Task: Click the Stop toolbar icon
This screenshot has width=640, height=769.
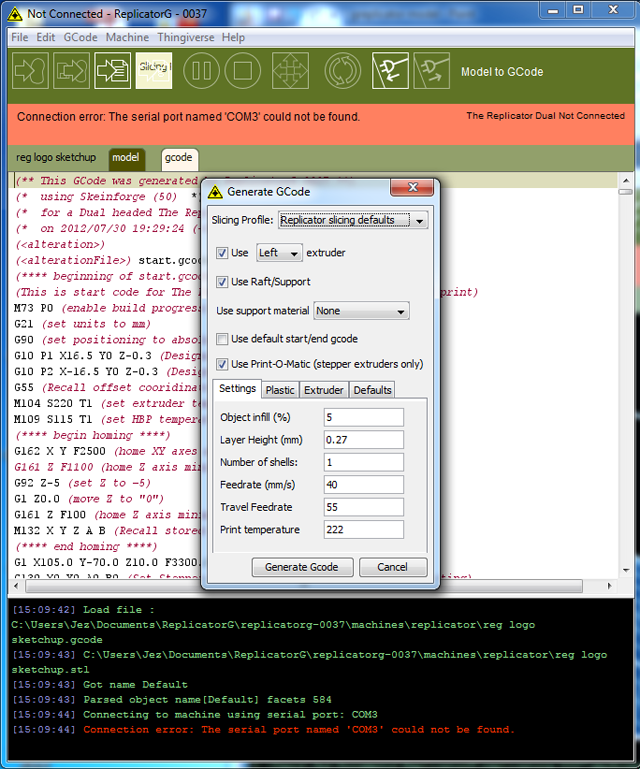Action: tap(242, 71)
